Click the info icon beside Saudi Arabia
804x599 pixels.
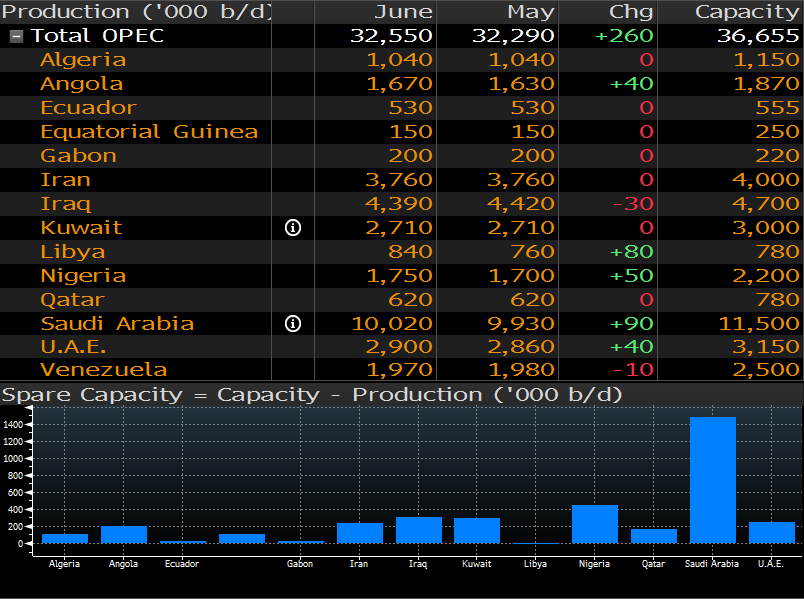(293, 324)
